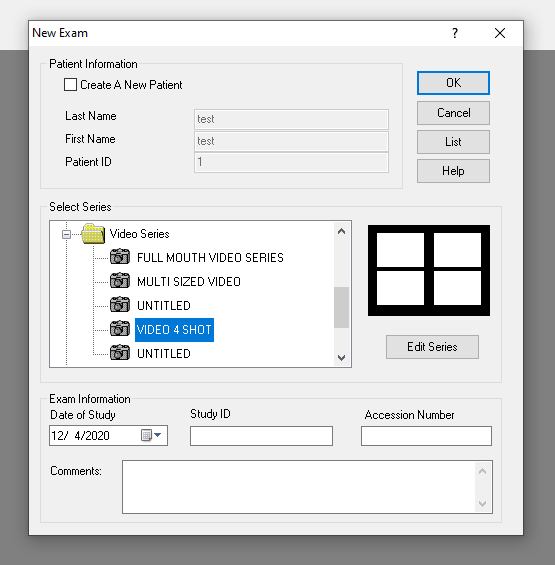Click the camera icon beside FULL MOUTH VIDEO SERIES
555x565 pixels.
pyautogui.click(x=120, y=257)
